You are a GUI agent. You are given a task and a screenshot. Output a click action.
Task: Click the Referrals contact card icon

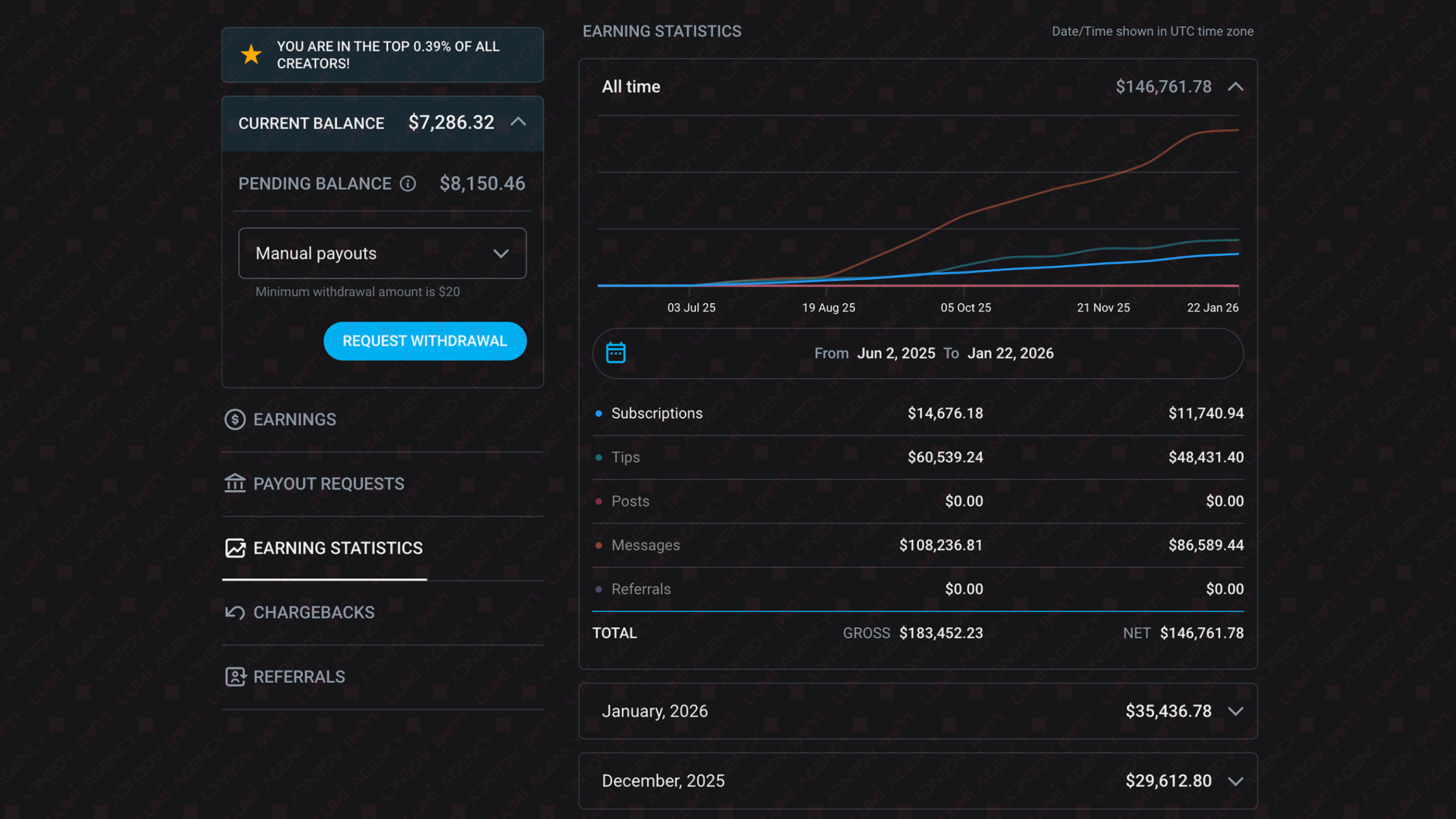click(235, 677)
